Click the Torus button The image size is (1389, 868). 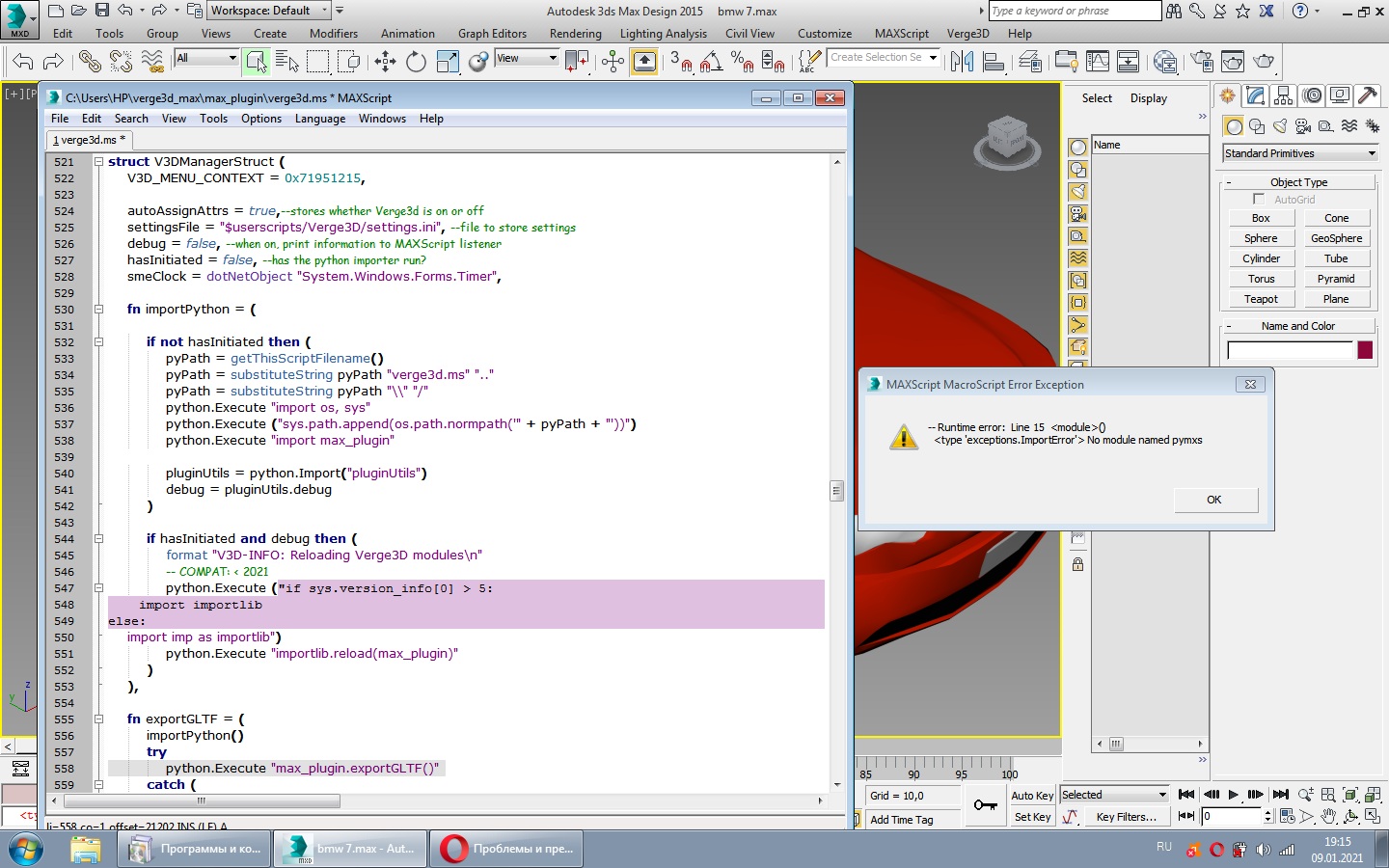(x=1261, y=279)
